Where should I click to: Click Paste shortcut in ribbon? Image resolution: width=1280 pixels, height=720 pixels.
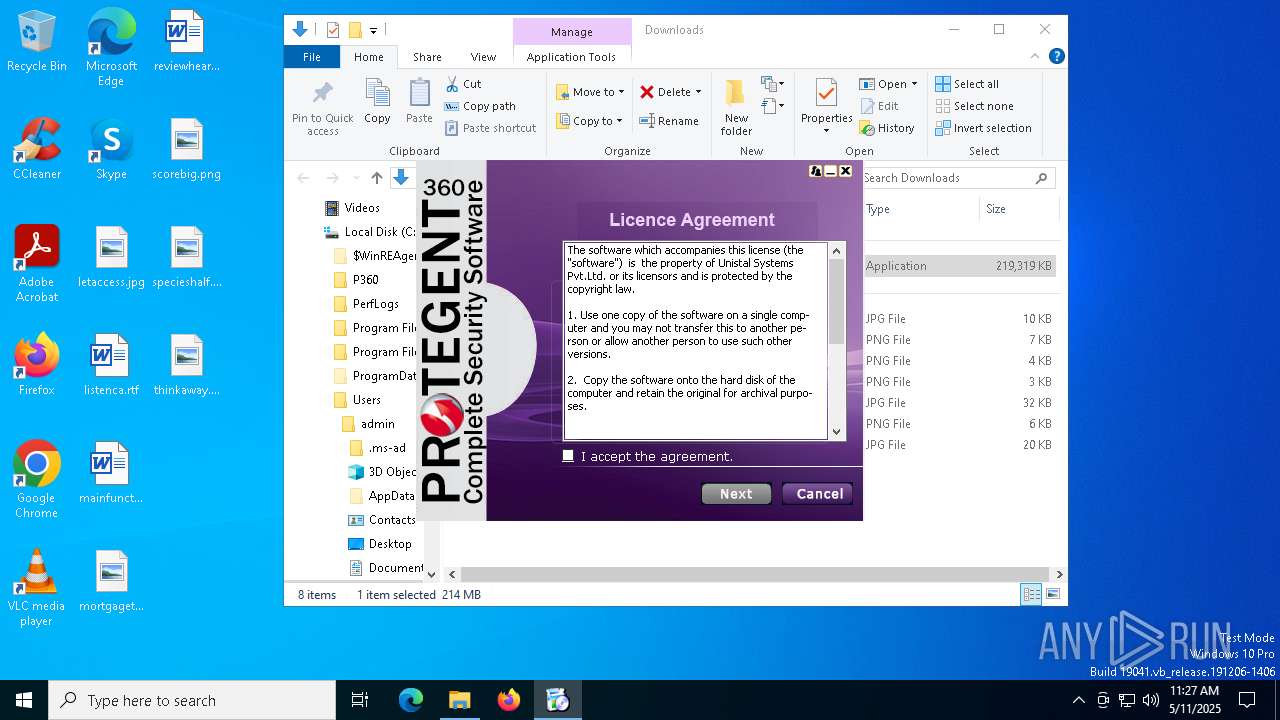[x=490, y=128]
